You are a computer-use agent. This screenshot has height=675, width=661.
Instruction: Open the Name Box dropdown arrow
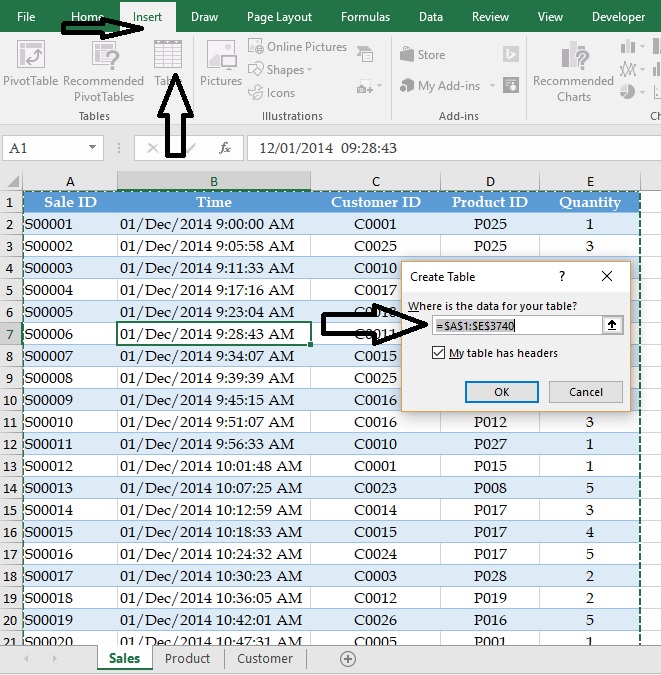coord(92,147)
